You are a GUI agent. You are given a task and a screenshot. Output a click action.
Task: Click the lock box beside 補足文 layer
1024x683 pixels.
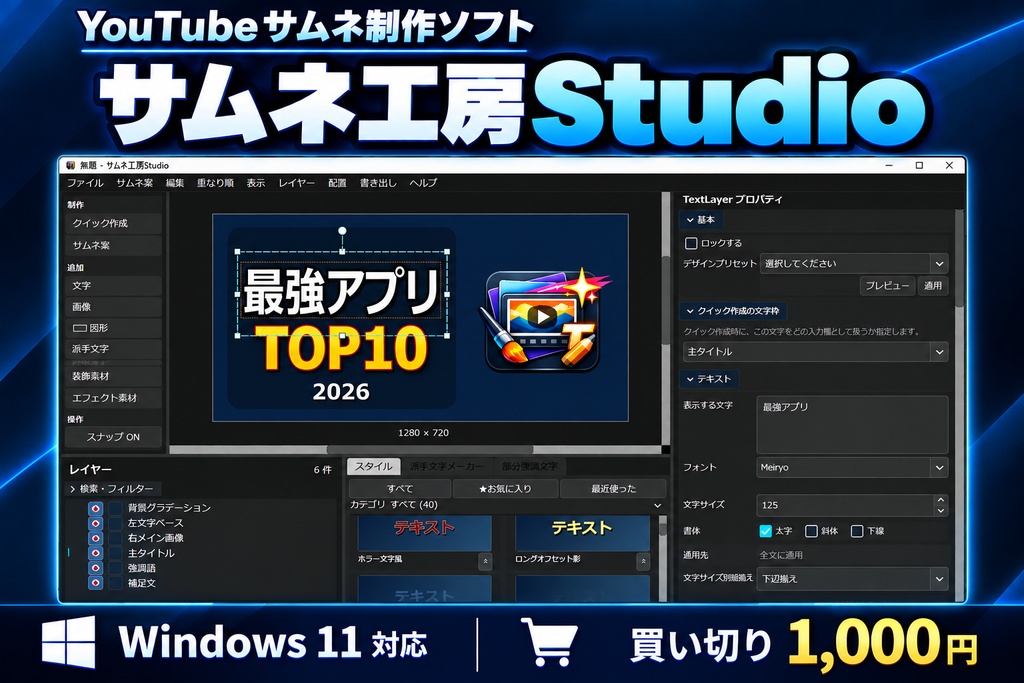116,583
